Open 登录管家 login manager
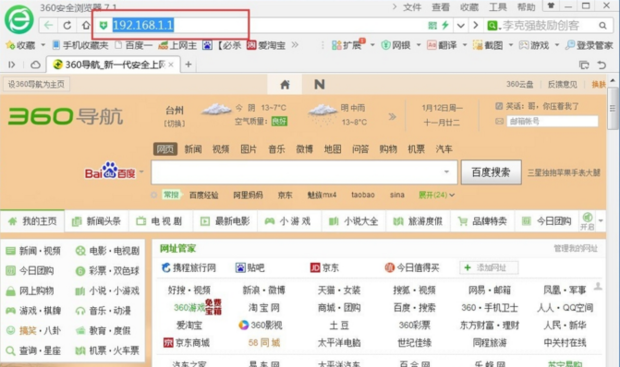The image size is (620, 367). tap(589, 45)
